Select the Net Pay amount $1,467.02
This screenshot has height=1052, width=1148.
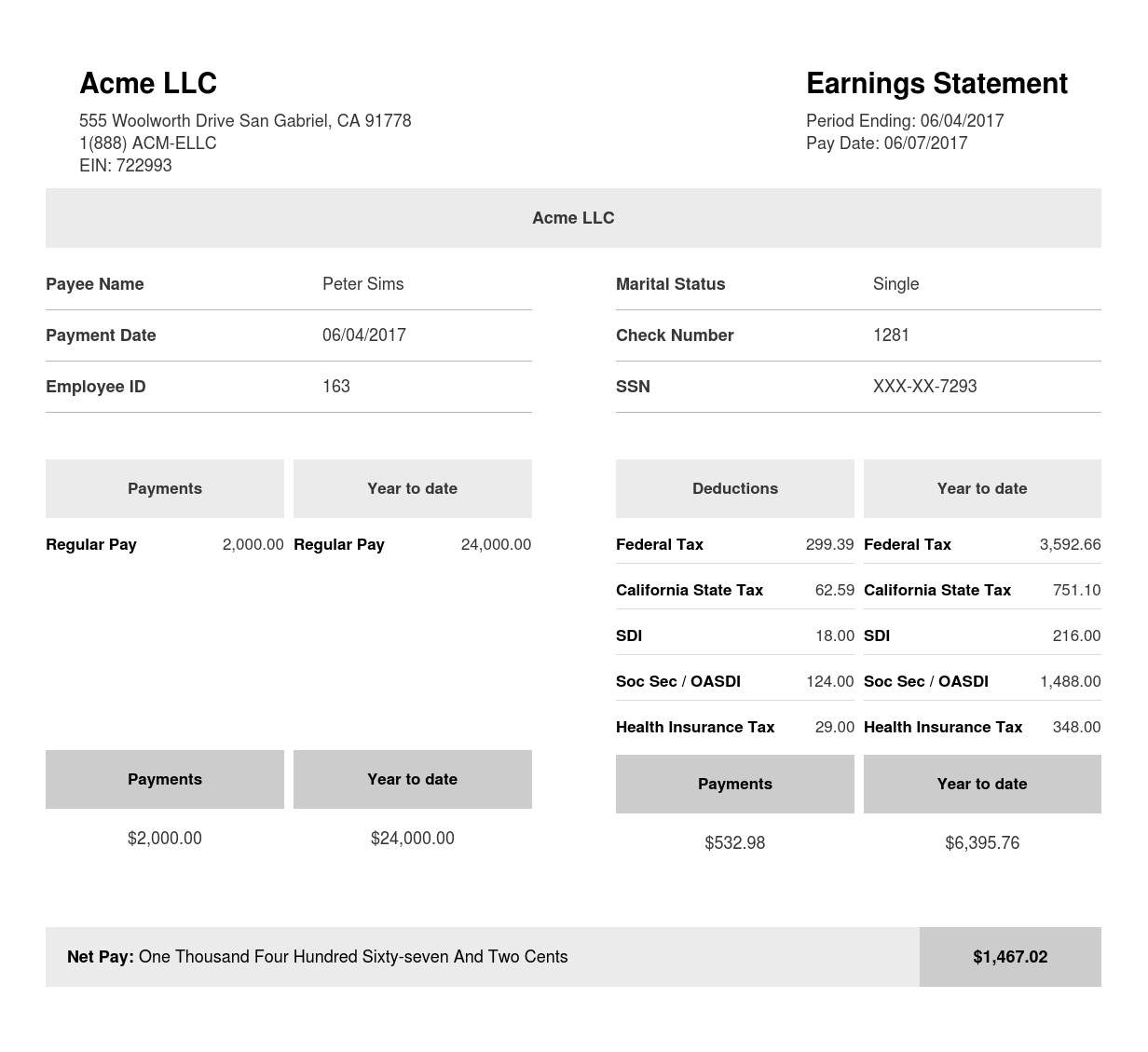coord(1009,956)
